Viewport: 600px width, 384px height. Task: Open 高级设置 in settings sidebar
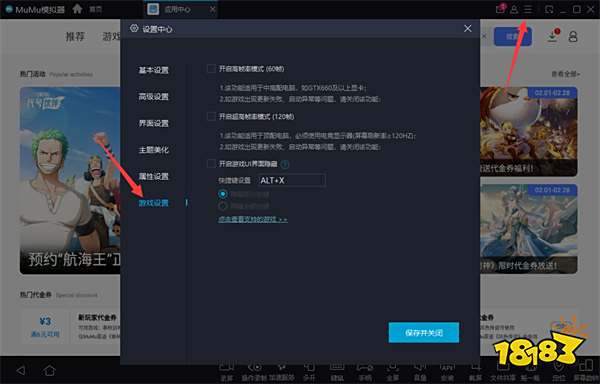(153, 97)
